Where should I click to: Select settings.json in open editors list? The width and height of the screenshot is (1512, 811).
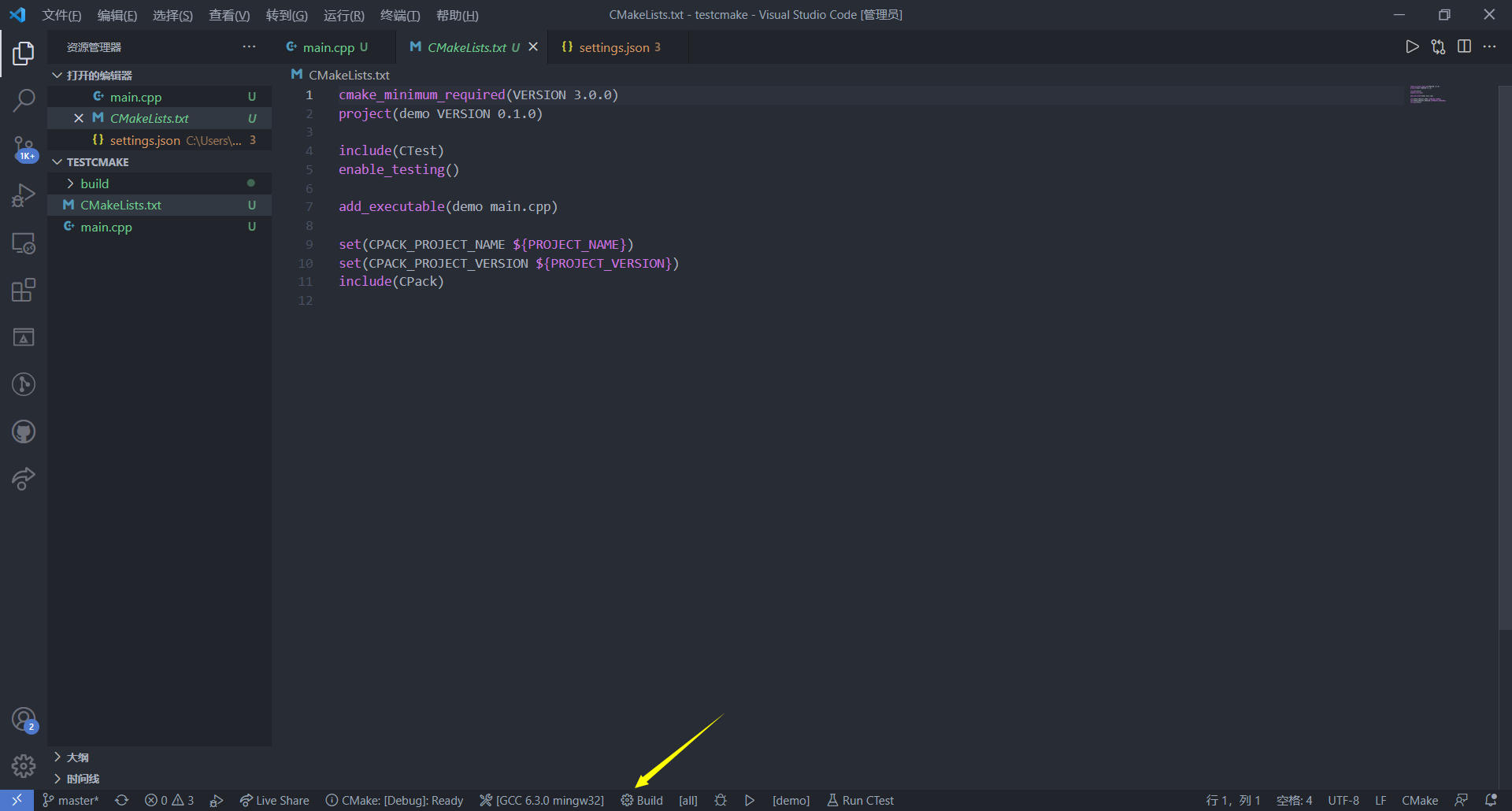tap(160, 140)
